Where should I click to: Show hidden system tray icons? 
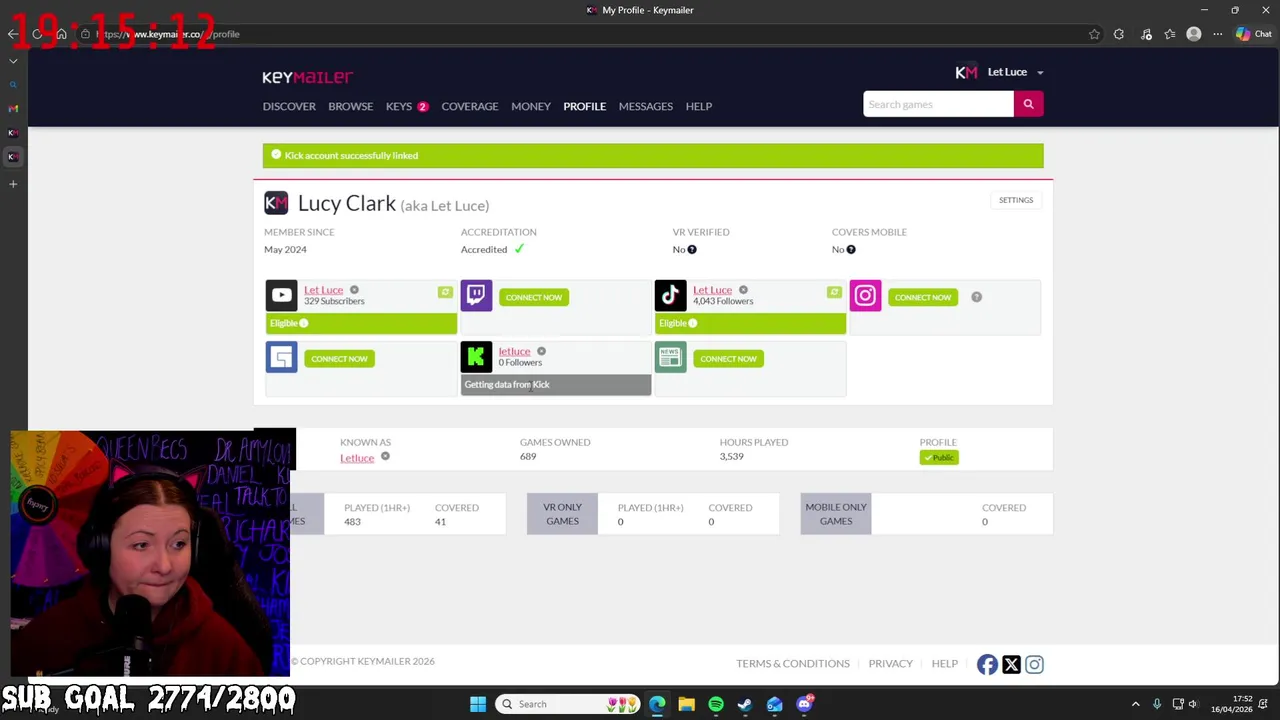[1135, 704]
